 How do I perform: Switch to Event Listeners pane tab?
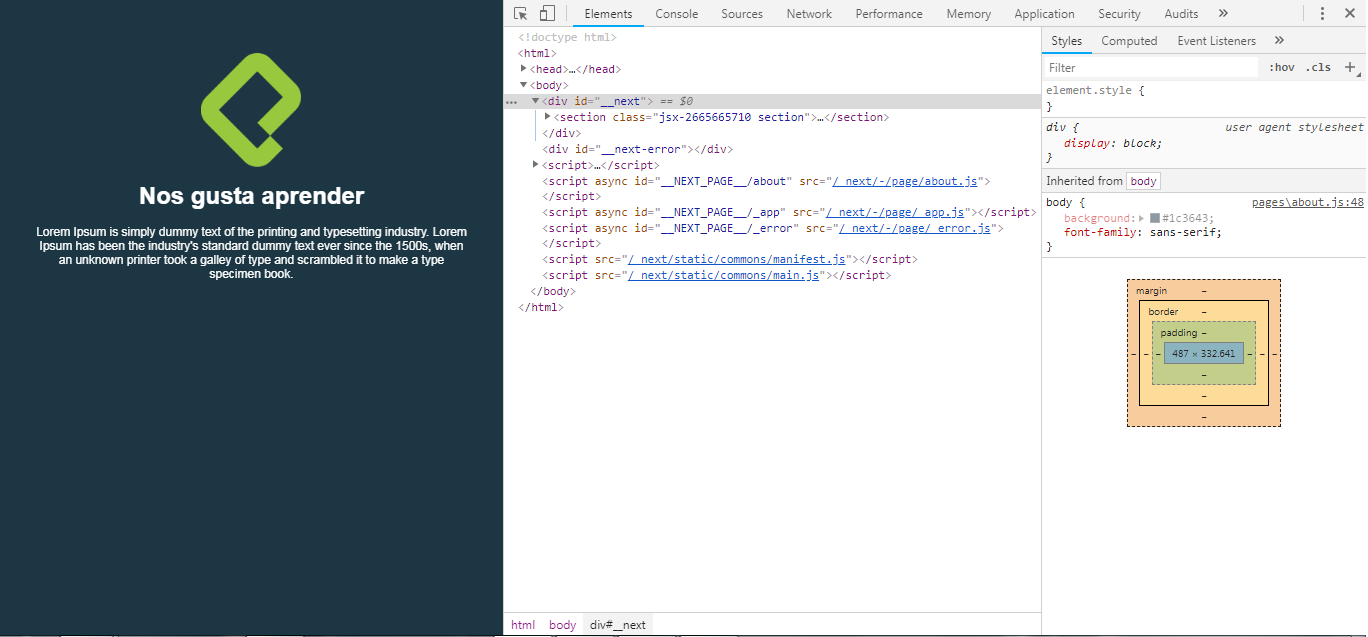pyautogui.click(x=1216, y=41)
